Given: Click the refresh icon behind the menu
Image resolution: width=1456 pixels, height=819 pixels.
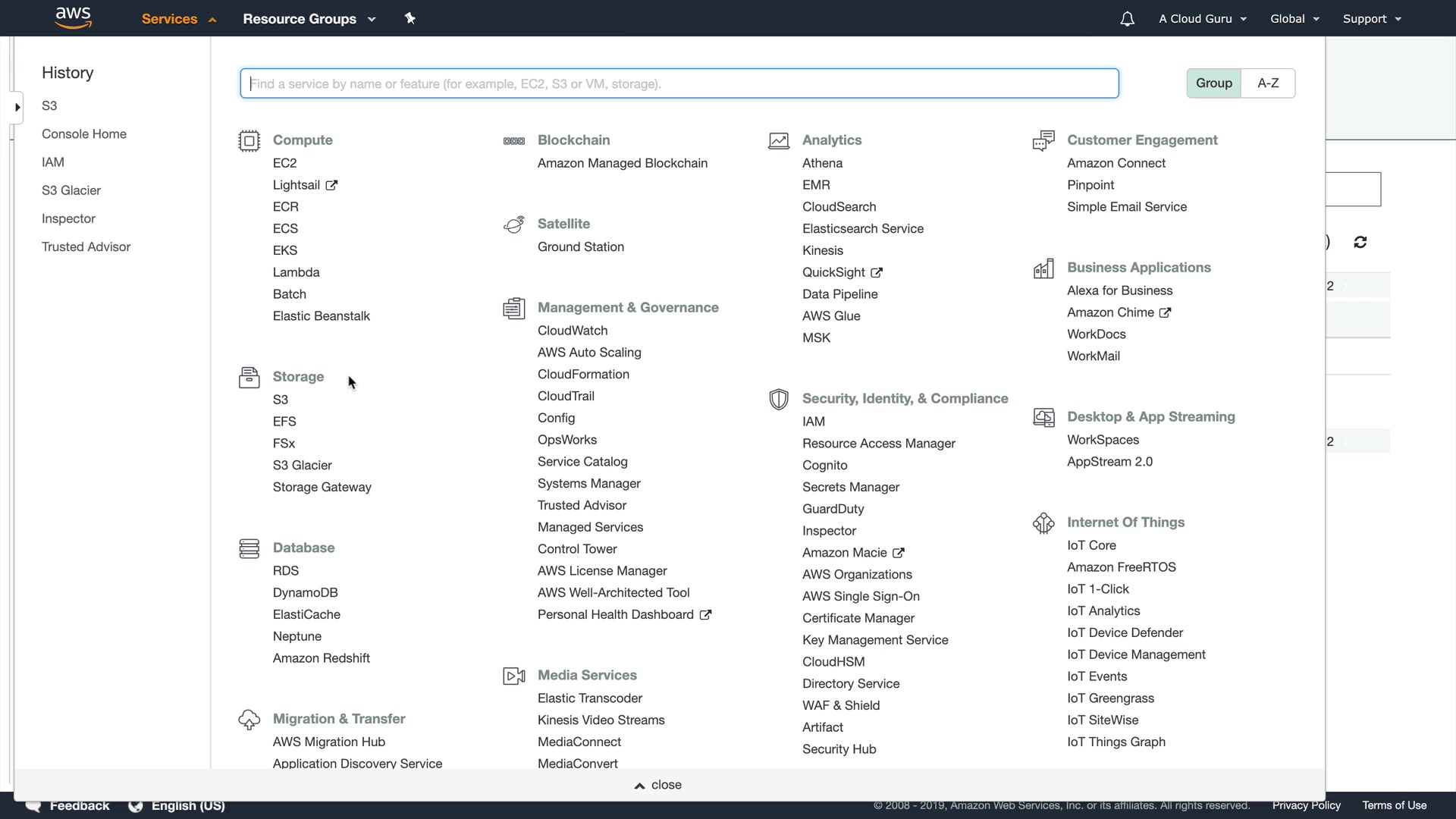Looking at the screenshot, I should 1360,242.
